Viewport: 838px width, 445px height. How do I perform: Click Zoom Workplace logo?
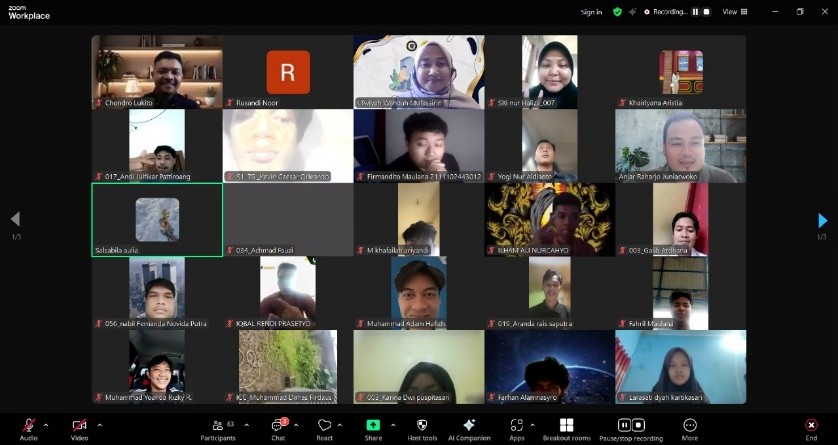point(29,13)
